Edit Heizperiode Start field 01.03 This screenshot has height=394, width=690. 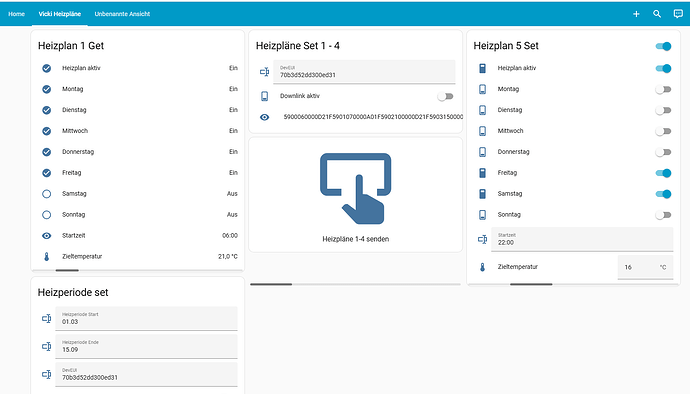(x=147, y=318)
